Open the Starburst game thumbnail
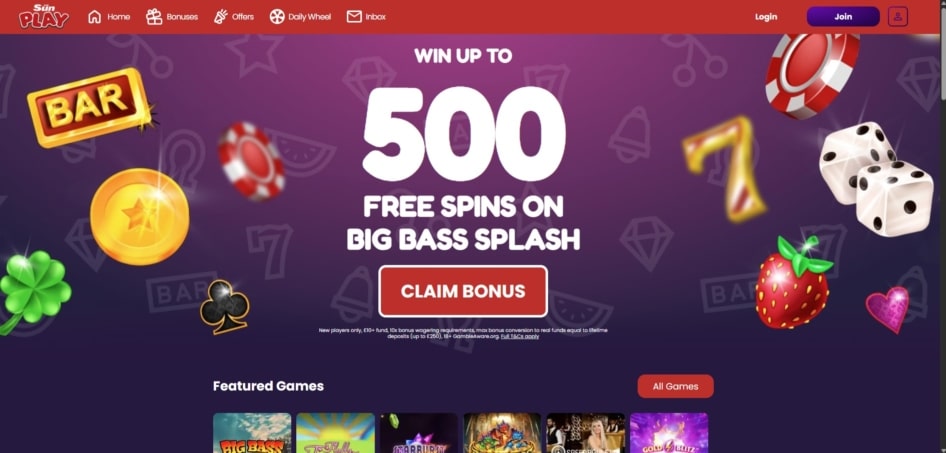The image size is (946, 453). [x=419, y=432]
